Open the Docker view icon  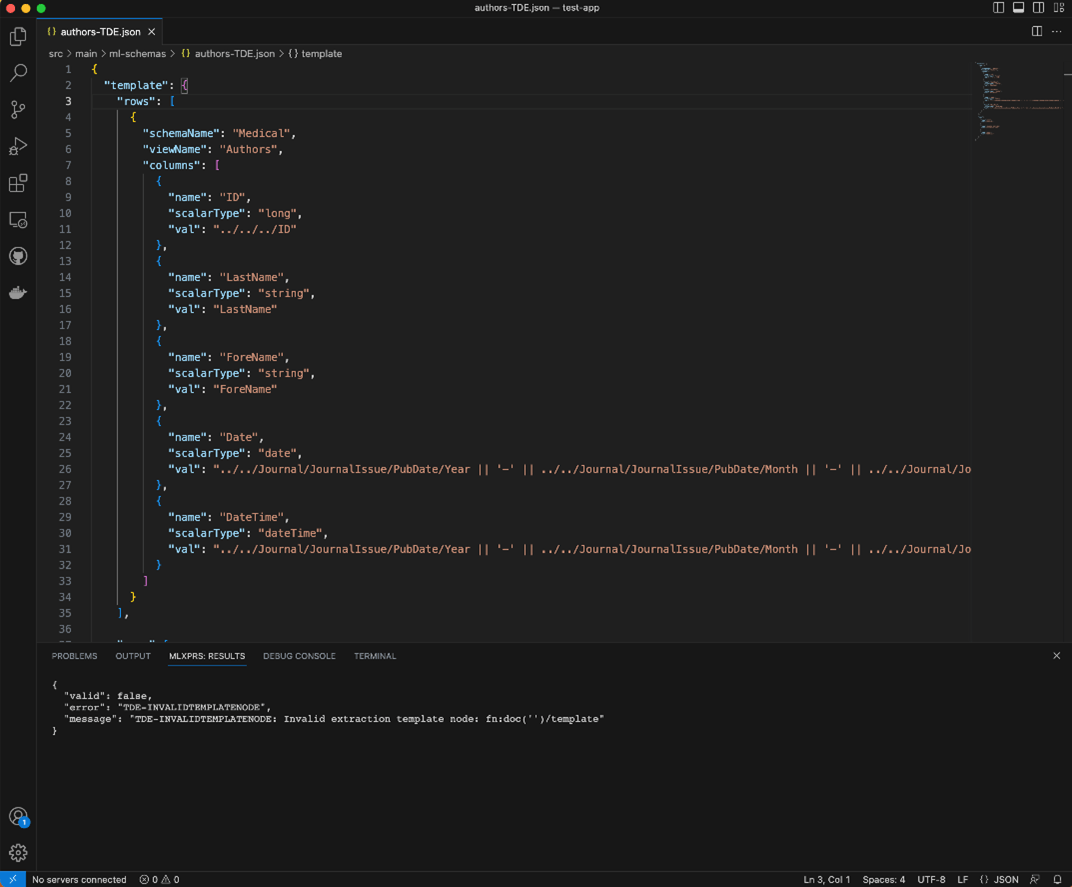coord(18,293)
